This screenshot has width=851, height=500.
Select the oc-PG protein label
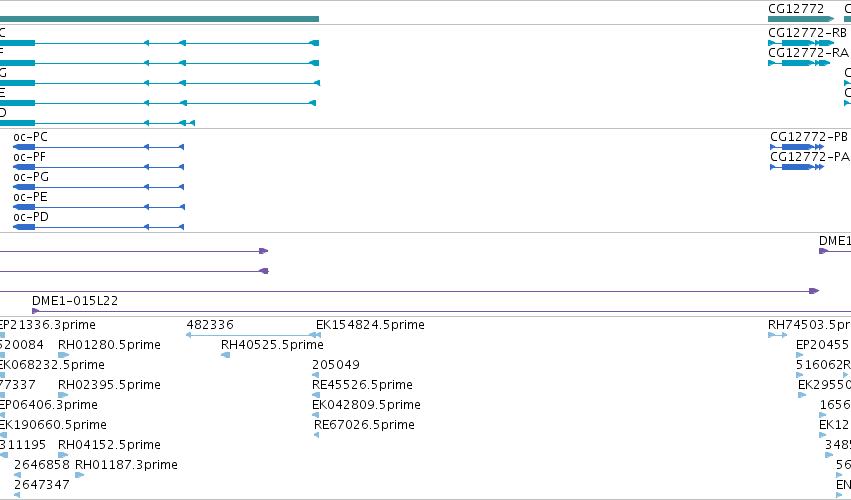[x=31, y=177]
